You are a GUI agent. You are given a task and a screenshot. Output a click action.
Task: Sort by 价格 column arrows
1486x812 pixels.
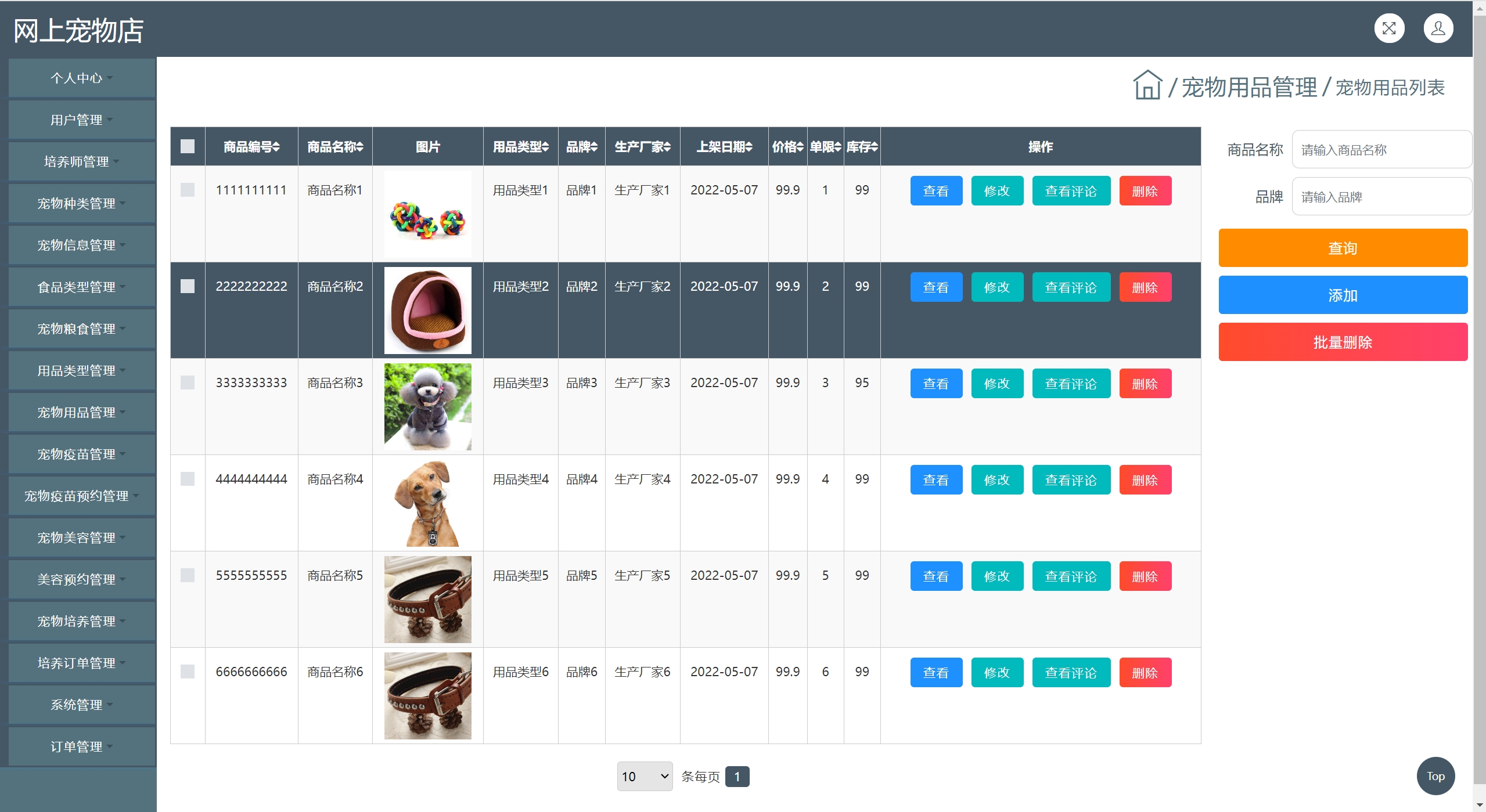click(x=800, y=147)
